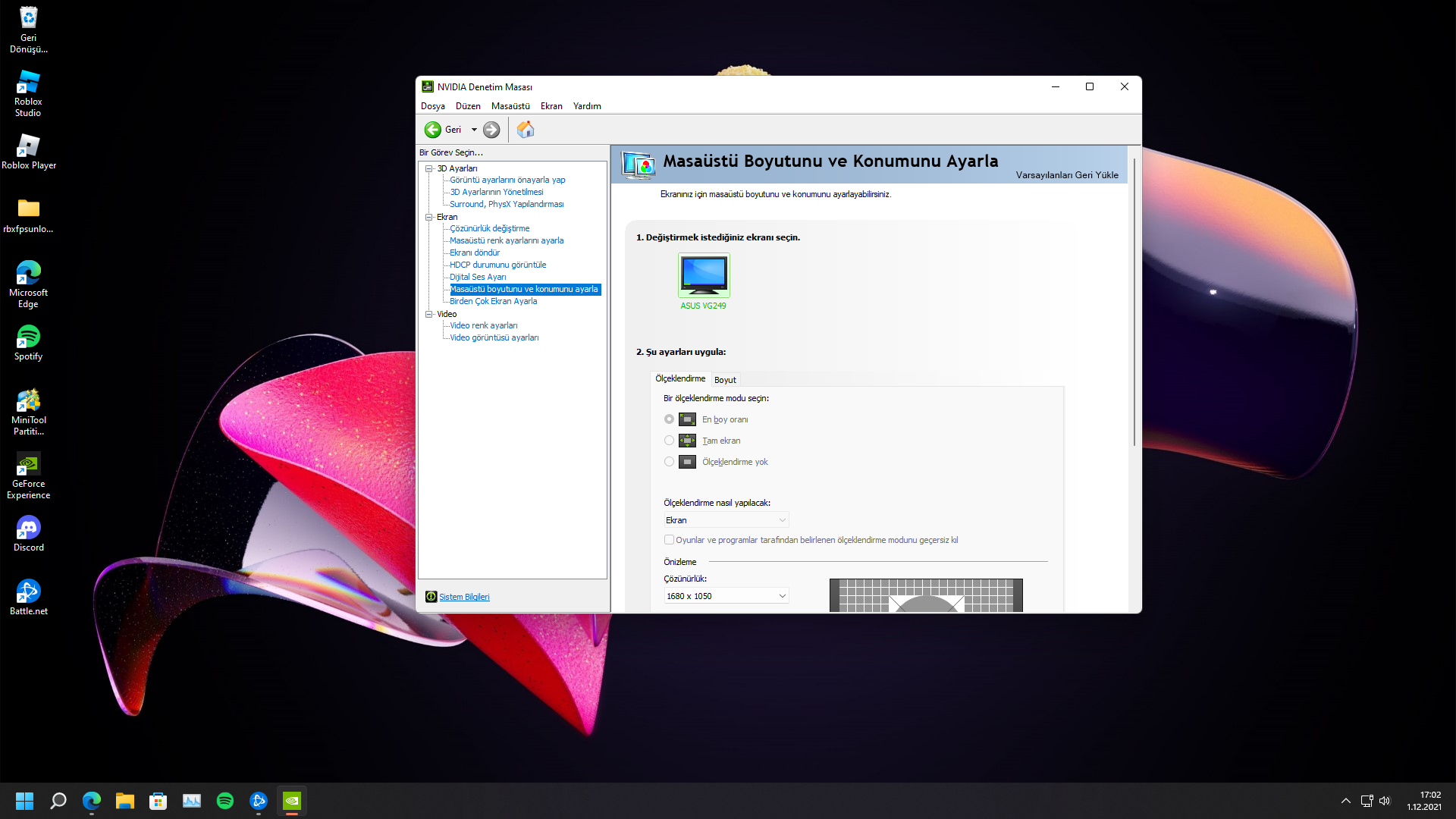Open Discord desktop shortcut
Image resolution: width=1456 pixels, height=819 pixels.
coord(29,534)
